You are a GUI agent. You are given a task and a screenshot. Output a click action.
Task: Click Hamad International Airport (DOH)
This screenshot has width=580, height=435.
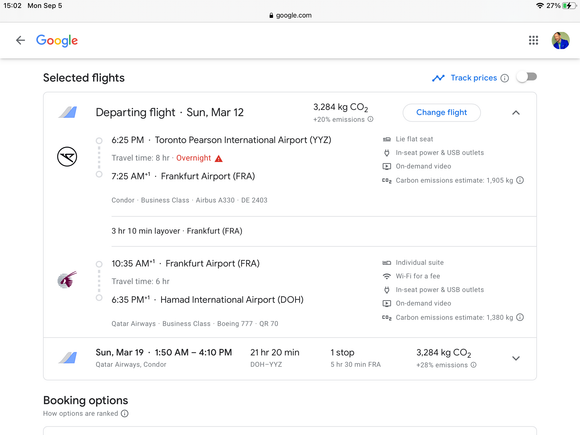tap(232, 300)
